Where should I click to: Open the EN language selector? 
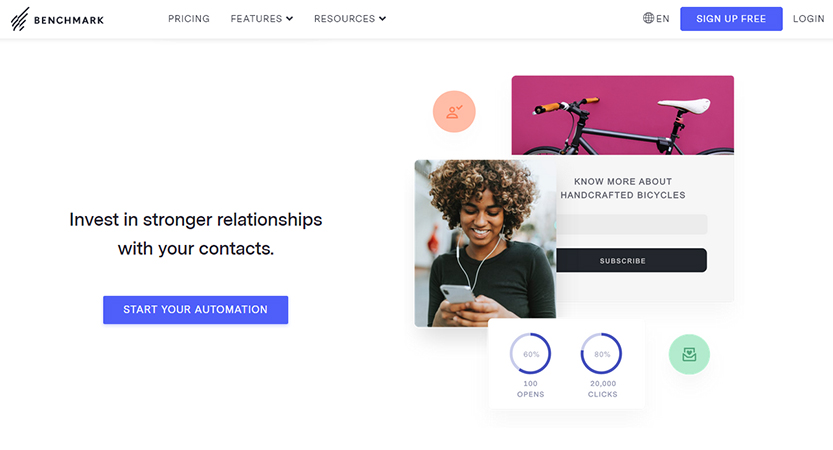click(656, 19)
